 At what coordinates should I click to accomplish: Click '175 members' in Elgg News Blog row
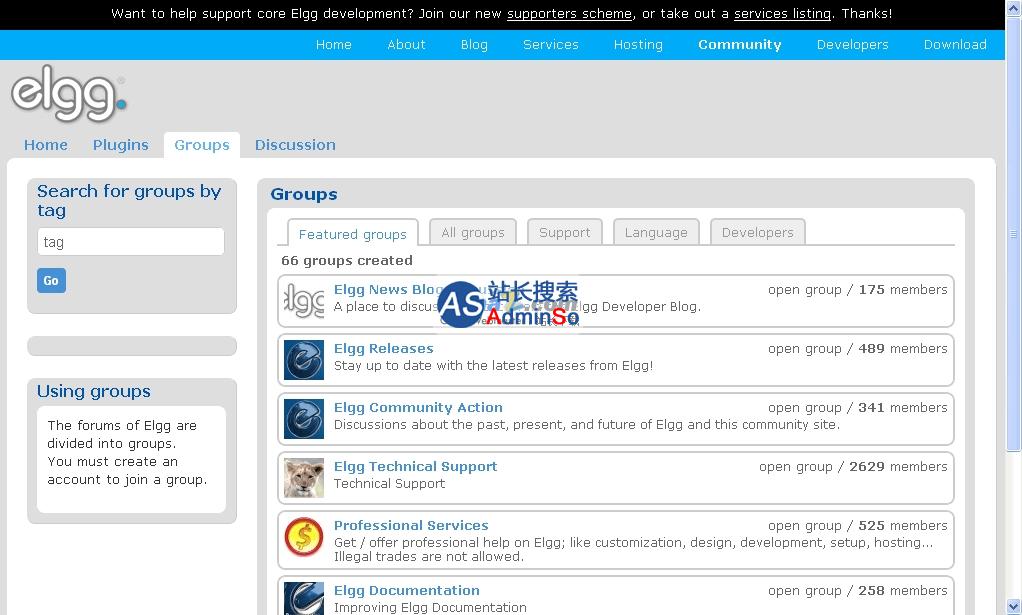pyautogui.click(x=903, y=289)
